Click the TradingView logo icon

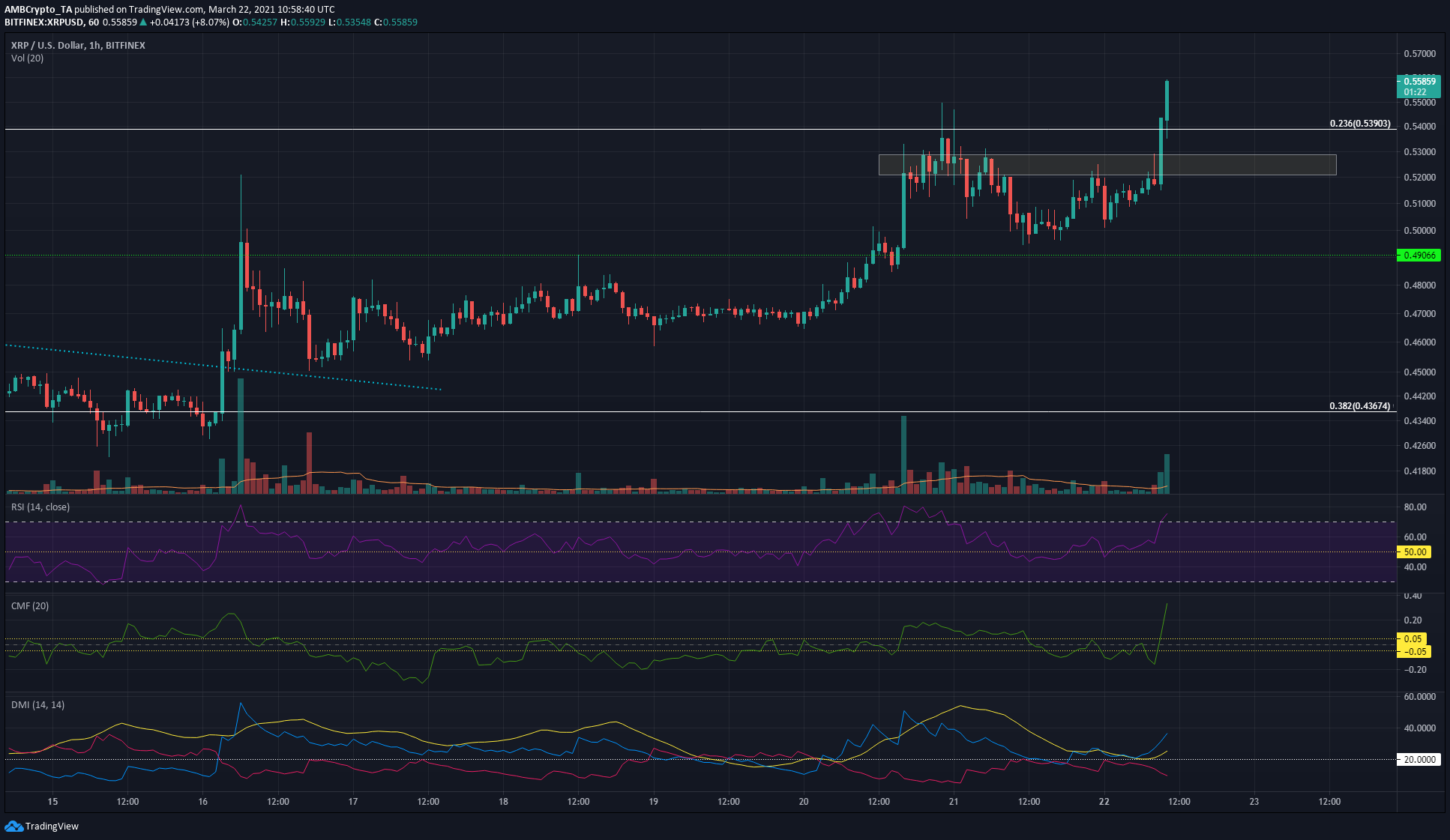(x=13, y=826)
